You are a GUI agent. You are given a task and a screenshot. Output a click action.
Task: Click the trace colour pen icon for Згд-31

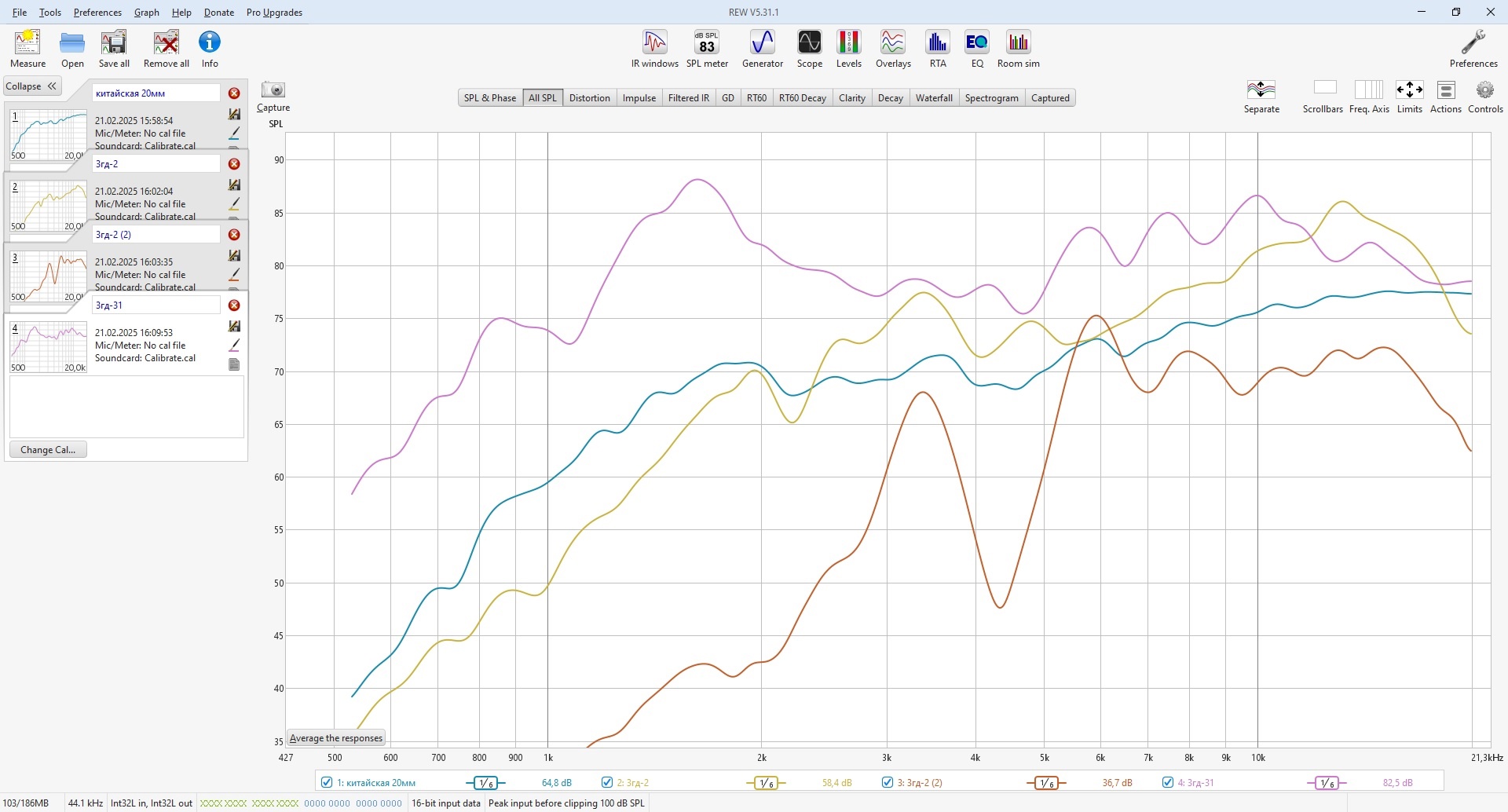[x=234, y=345]
